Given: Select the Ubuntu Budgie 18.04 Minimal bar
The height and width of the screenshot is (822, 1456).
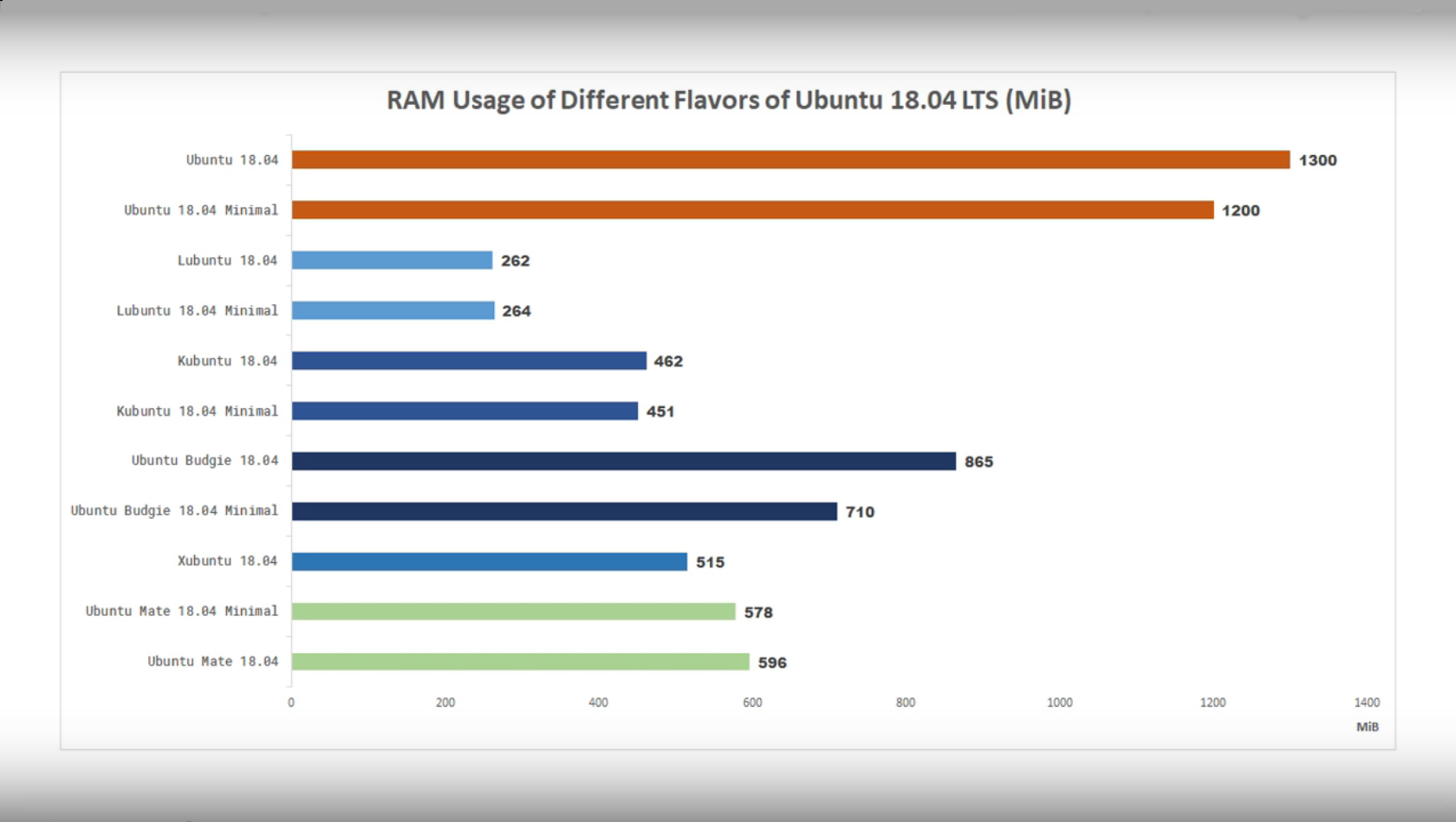Looking at the screenshot, I should click(x=564, y=511).
